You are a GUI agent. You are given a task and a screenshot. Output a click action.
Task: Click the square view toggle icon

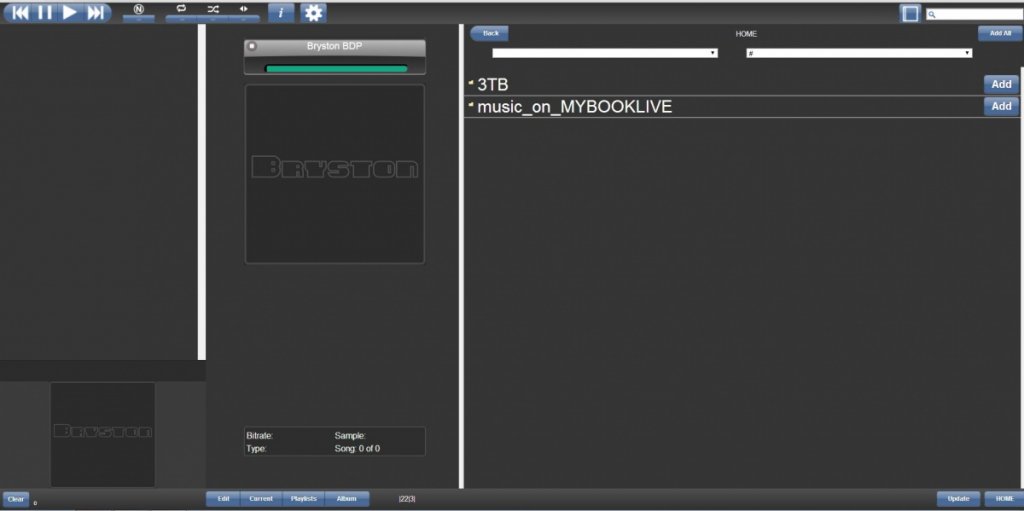[910, 14]
